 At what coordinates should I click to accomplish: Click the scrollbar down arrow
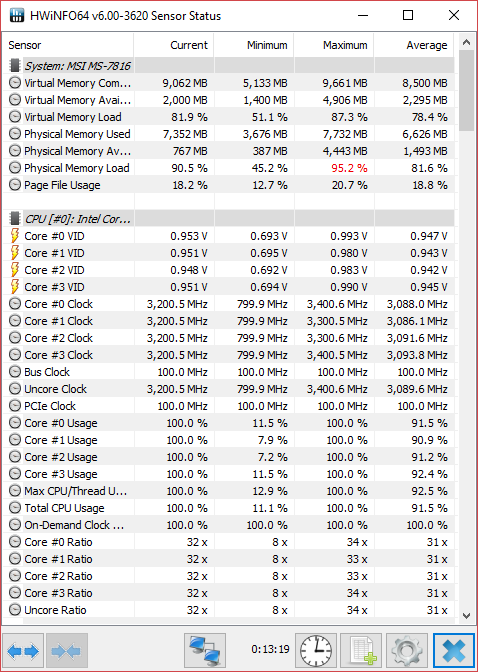[x=466, y=616]
